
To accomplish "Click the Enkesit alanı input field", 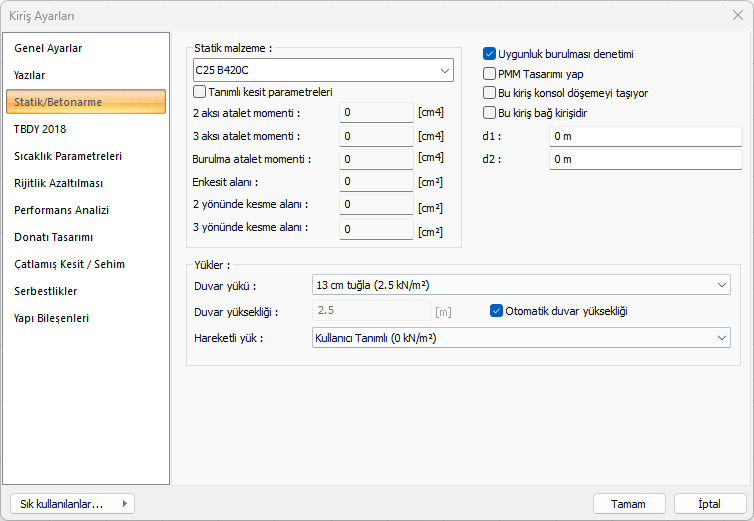I will (x=376, y=182).
